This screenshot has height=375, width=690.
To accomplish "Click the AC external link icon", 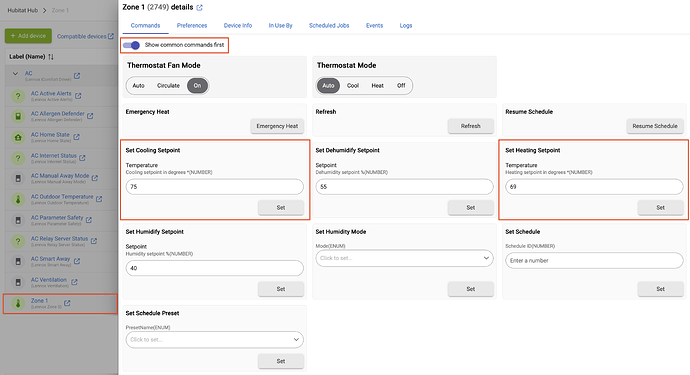I will pos(77,76).
